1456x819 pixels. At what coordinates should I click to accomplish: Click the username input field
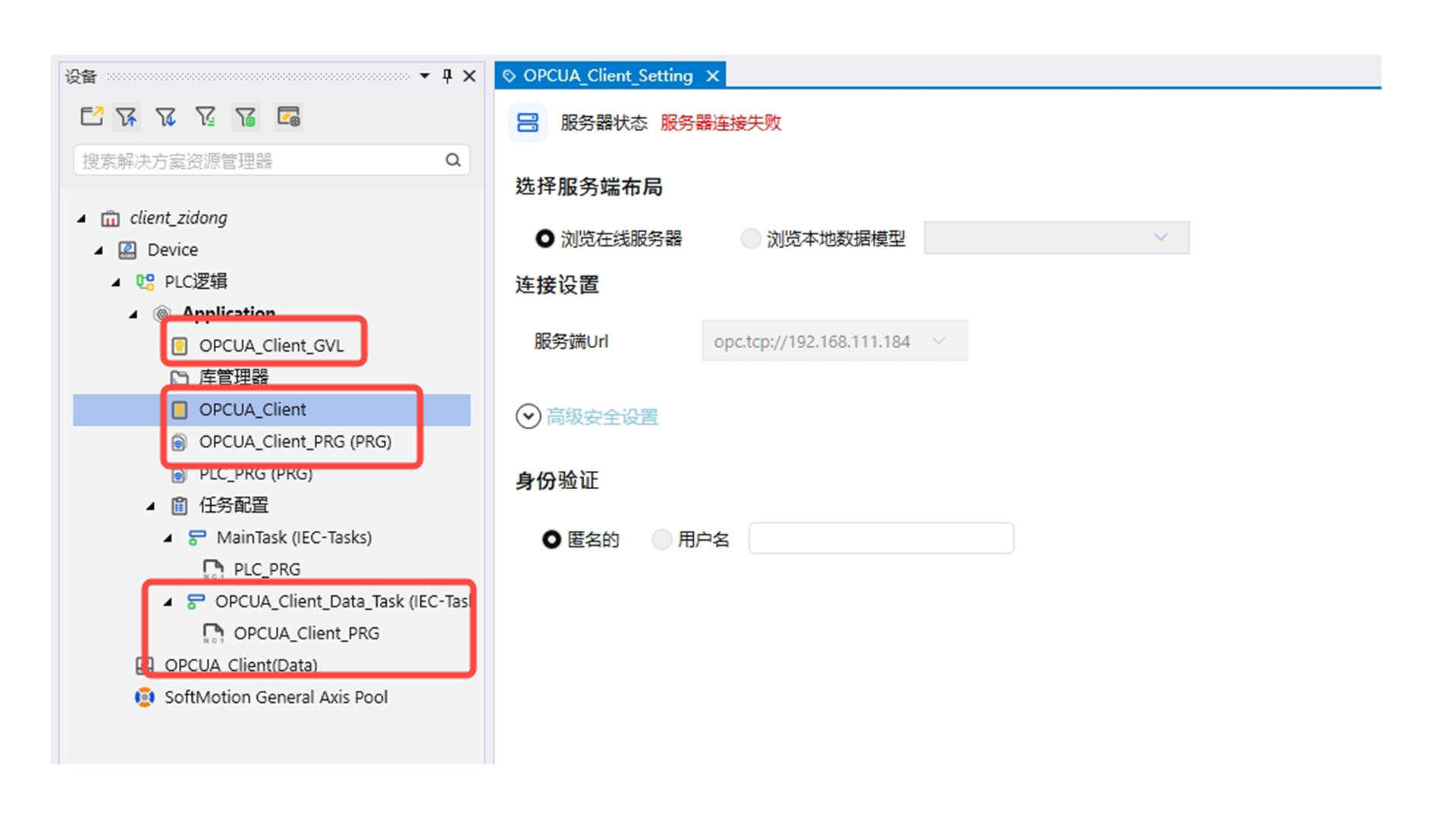880,538
